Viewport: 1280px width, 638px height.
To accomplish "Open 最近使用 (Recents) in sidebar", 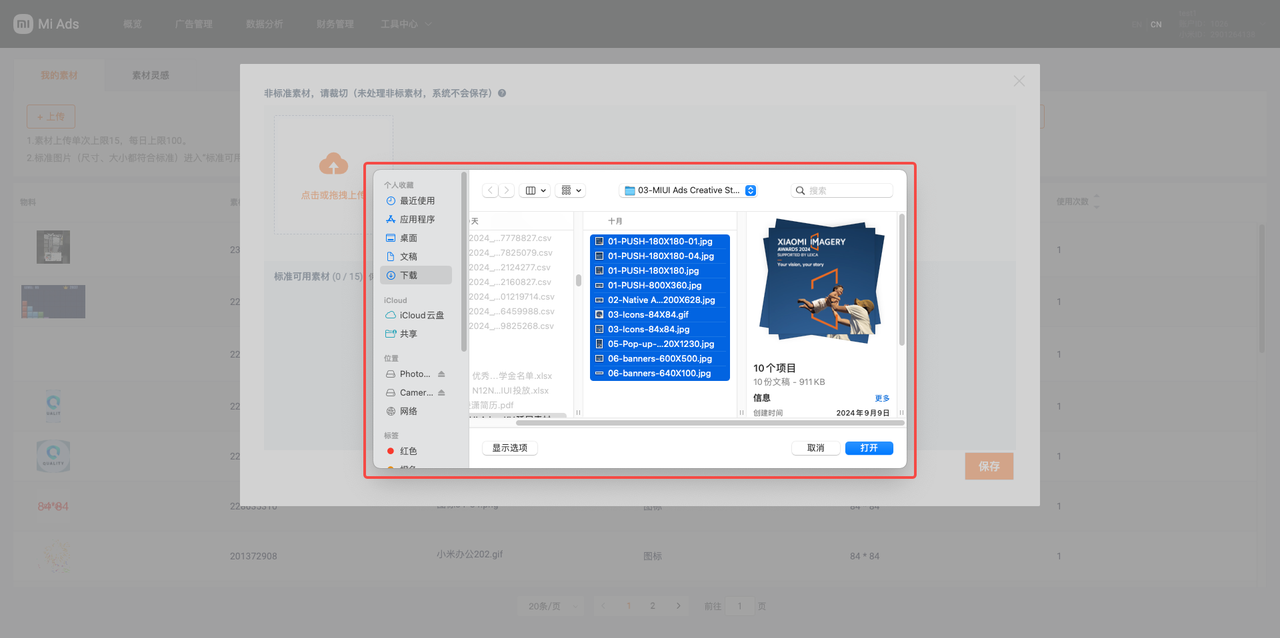I will pos(416,201).
